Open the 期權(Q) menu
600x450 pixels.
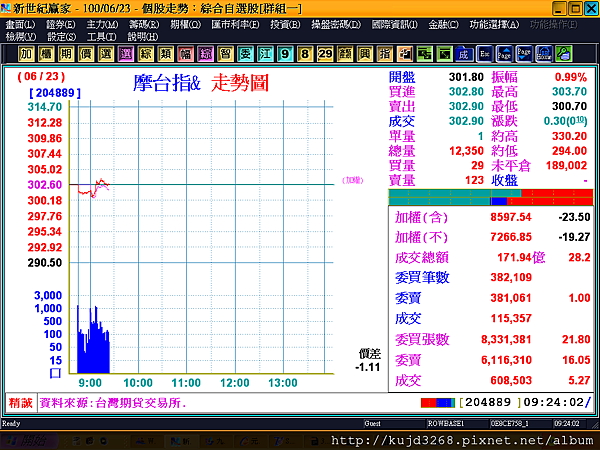tap(185, 25)
